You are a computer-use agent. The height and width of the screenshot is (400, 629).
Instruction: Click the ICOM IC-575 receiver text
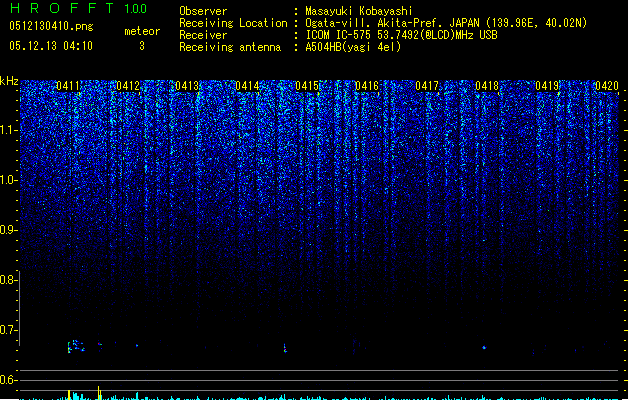[402, 35]
